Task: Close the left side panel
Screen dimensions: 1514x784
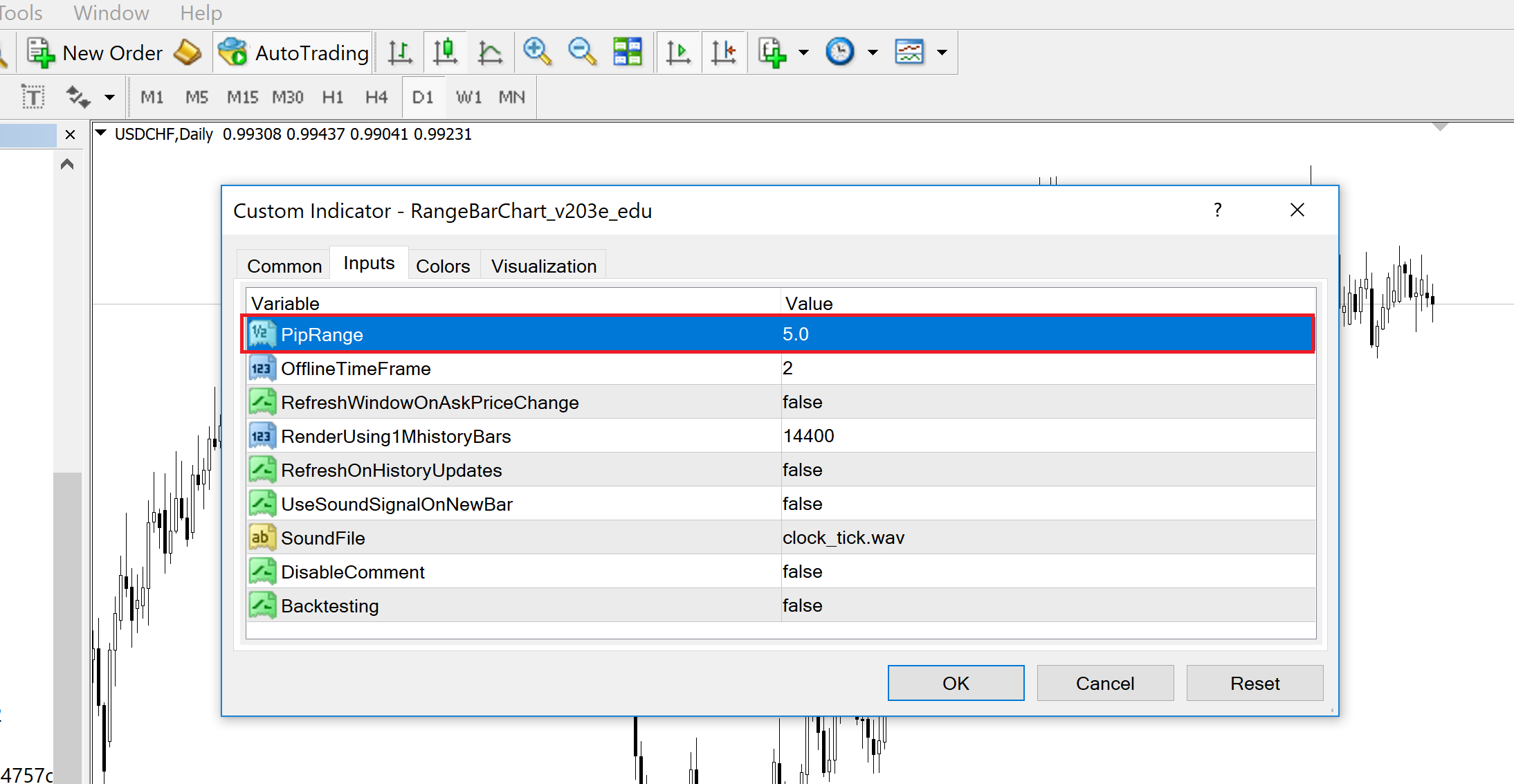Action: [x=70, y=134]
